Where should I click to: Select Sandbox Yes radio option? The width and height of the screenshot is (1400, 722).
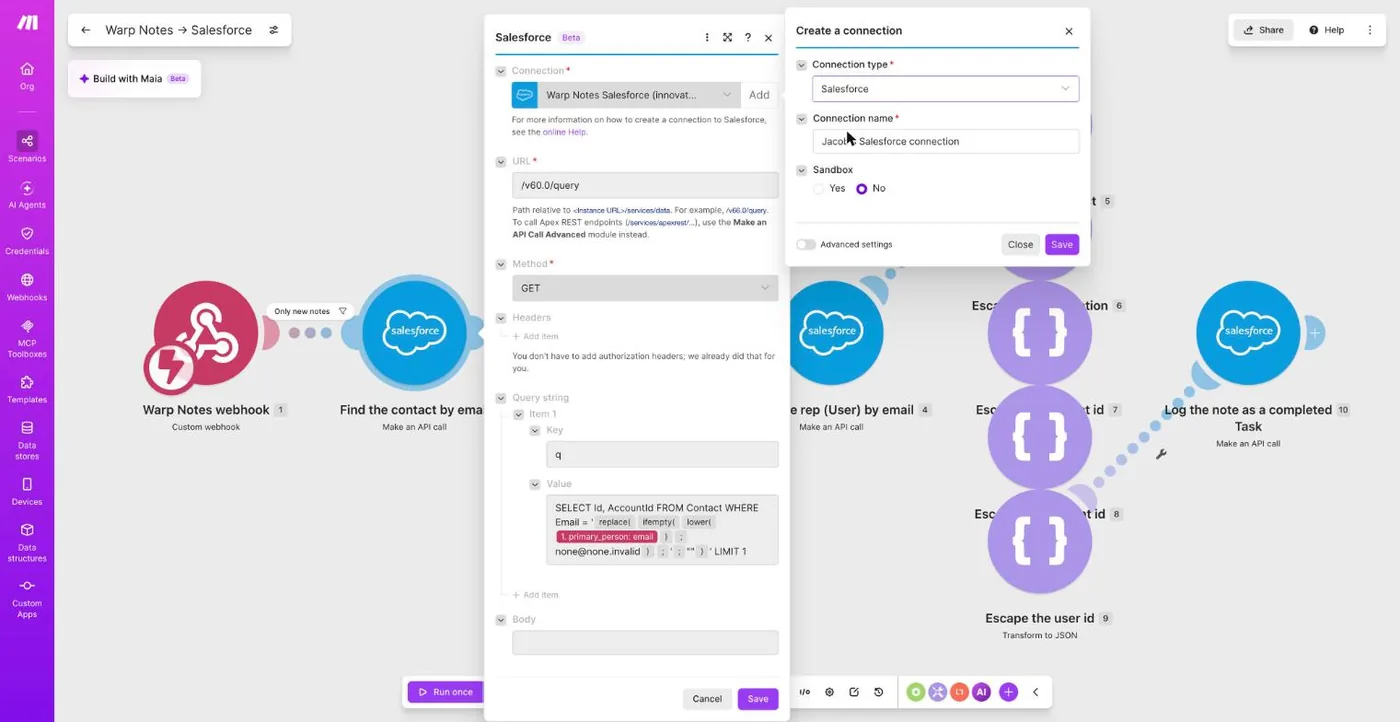819,188
